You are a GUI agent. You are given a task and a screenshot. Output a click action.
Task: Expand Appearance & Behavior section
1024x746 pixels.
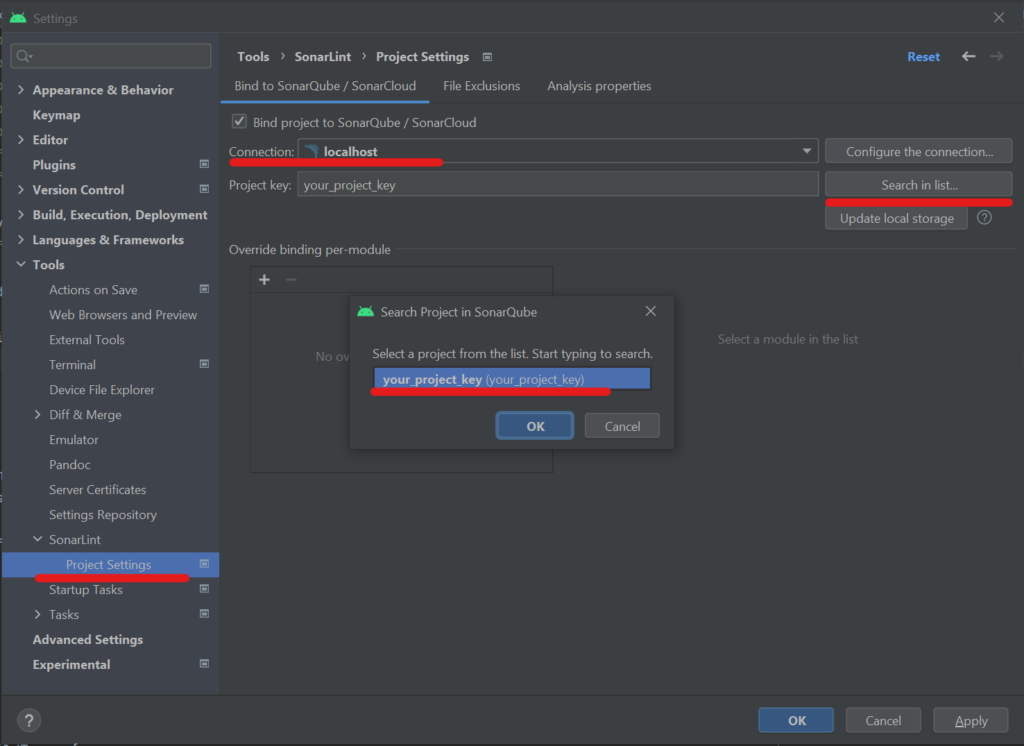click(x=21, y=89)
